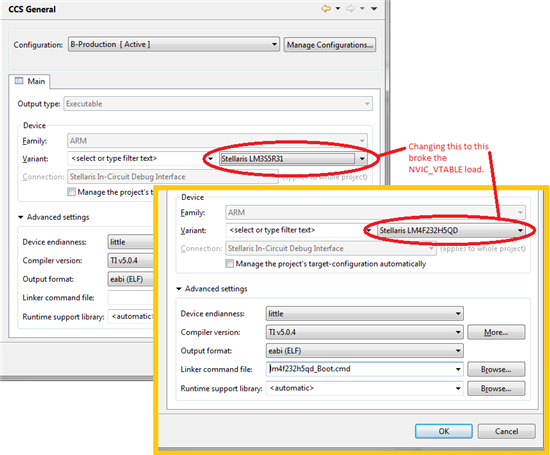Open the Stellaris LM3S5R31 variant dropdown
The image size is (550, 455).
293,159
